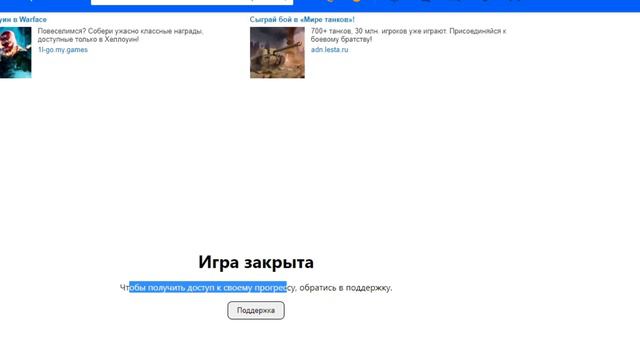Click the World of Tanks ad thumbnail
This screenshot has width=640, height=360.
click(x=277, y=53)
